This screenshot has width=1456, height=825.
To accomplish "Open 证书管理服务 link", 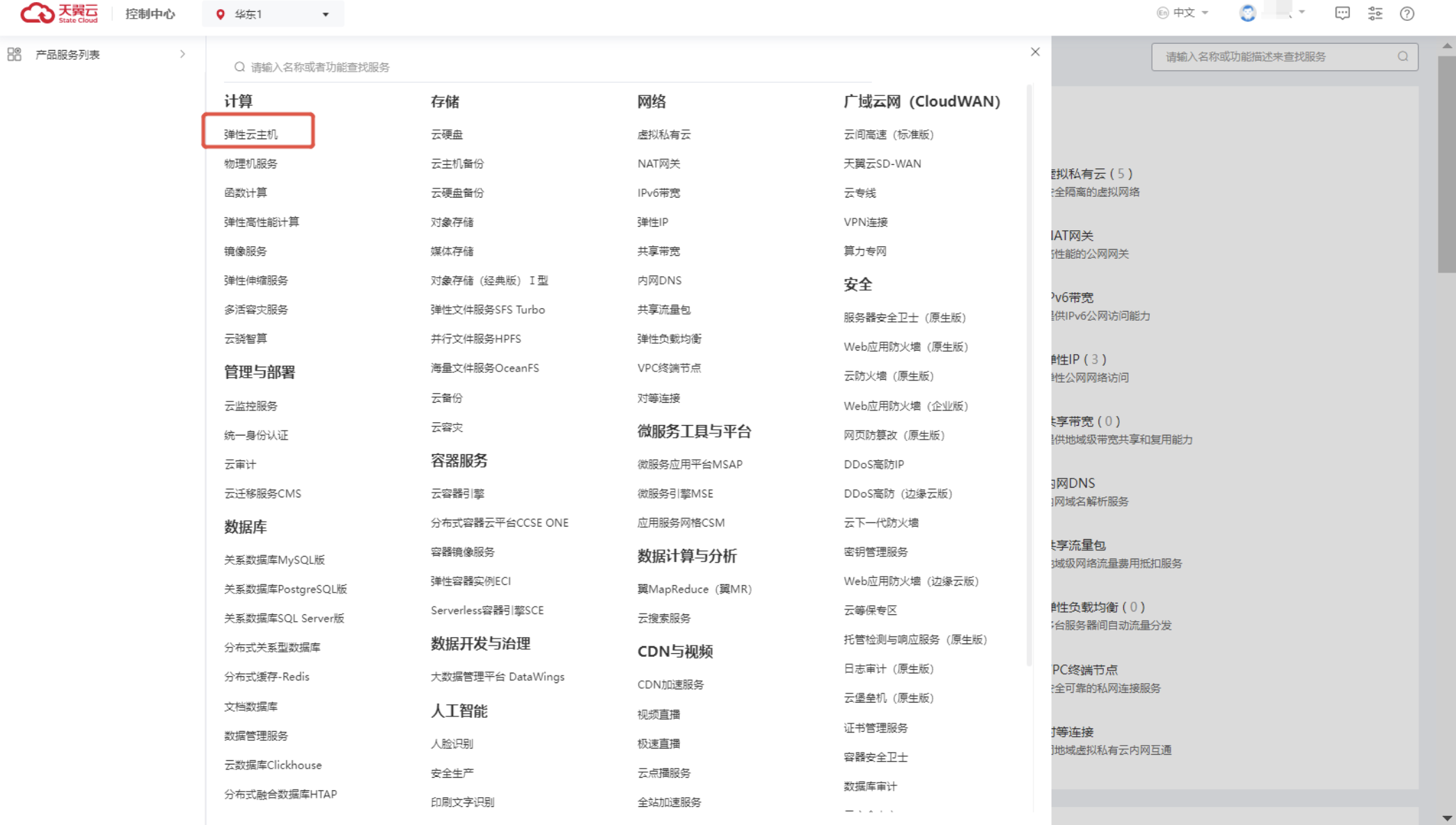I will [x=876, y=728].
